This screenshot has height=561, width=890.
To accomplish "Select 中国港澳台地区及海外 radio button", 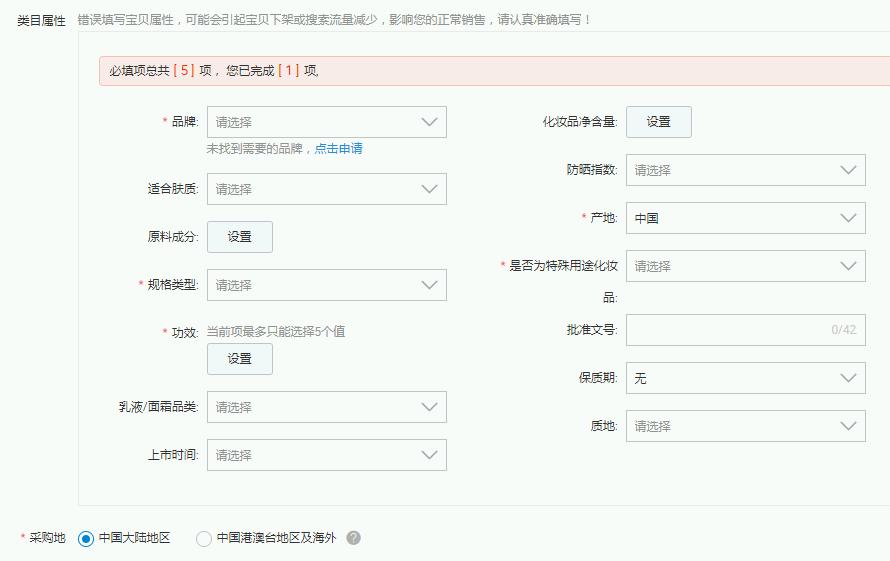I will coord(204,538).
